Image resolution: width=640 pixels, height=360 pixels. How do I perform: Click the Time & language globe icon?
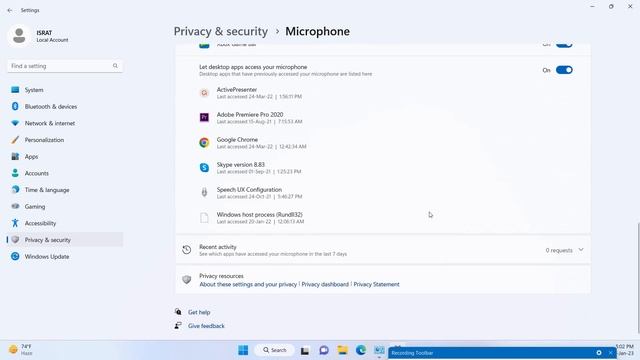15,189
